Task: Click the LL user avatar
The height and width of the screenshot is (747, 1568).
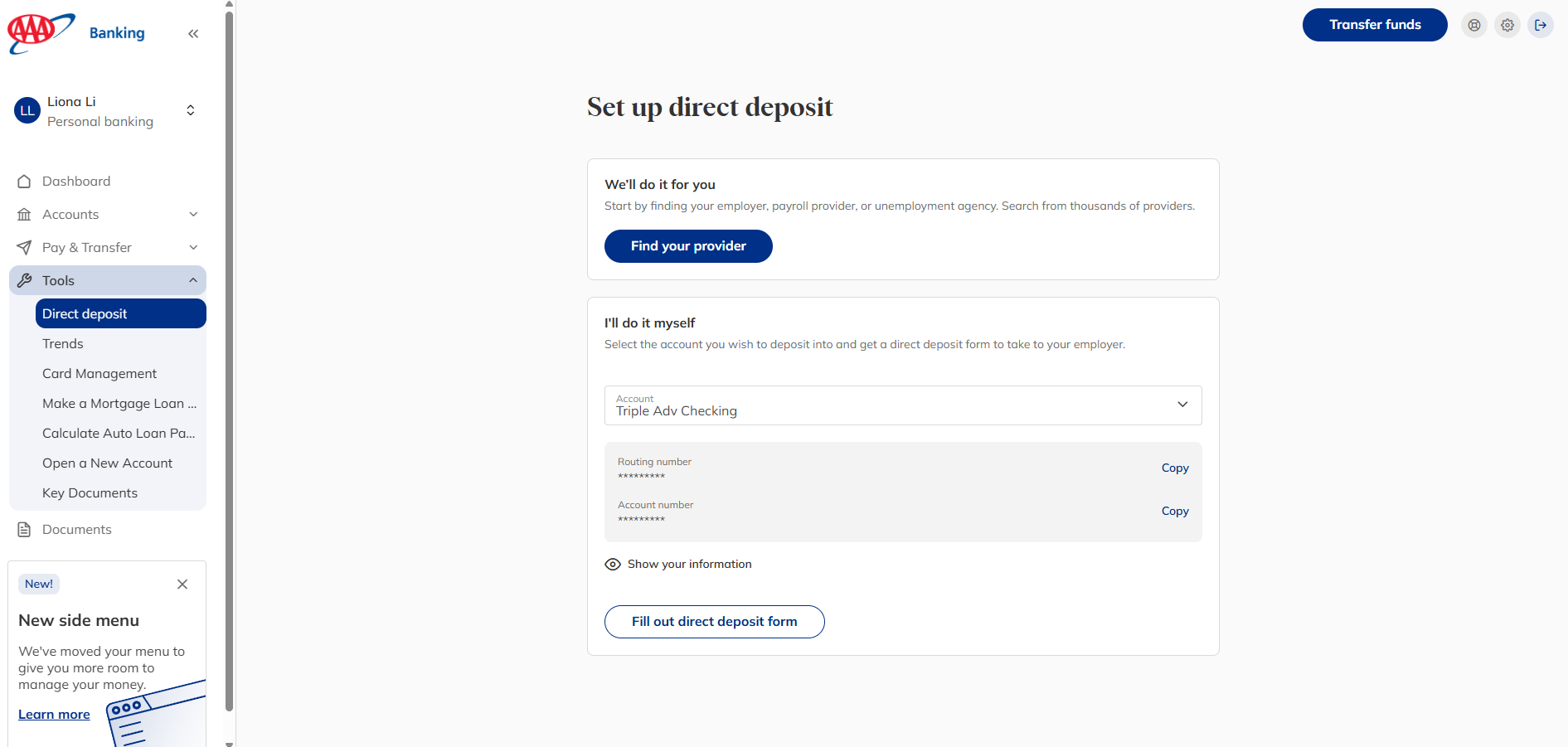Action: (x=27, y=110)
